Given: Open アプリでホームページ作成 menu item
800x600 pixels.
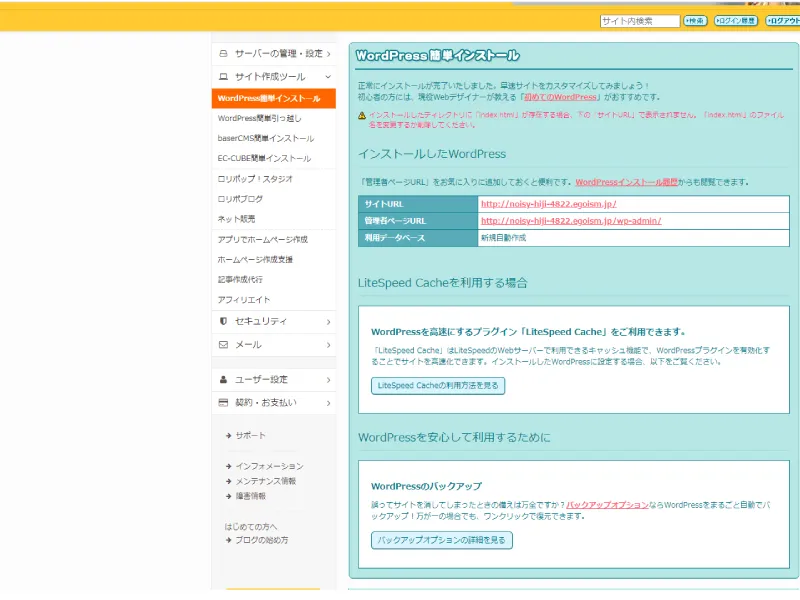Looking at the screenshot, I should click(263, 239).
